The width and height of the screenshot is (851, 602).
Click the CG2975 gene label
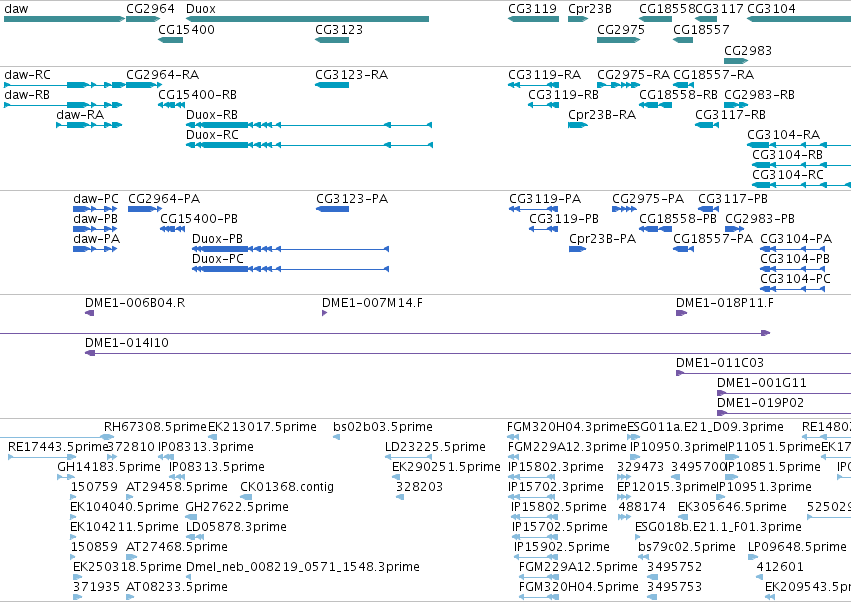pos(621,30)
